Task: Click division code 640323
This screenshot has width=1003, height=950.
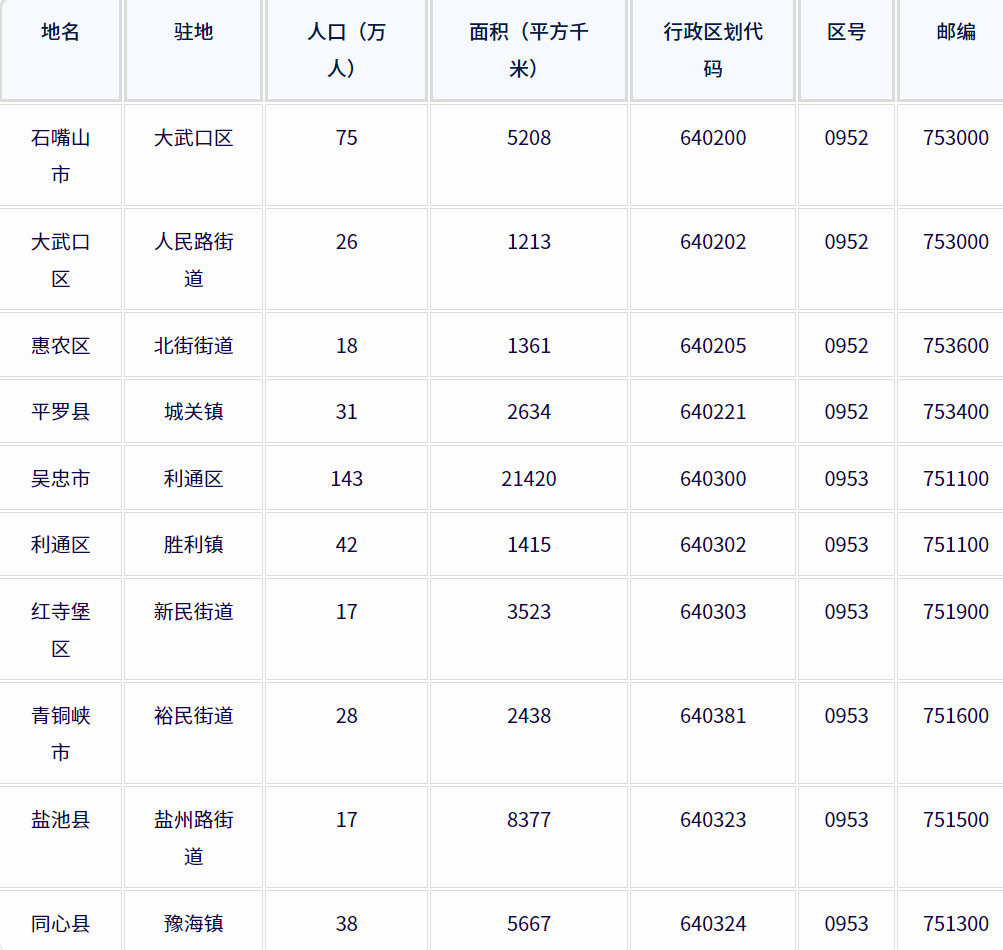Action: (x=713, y=819)
